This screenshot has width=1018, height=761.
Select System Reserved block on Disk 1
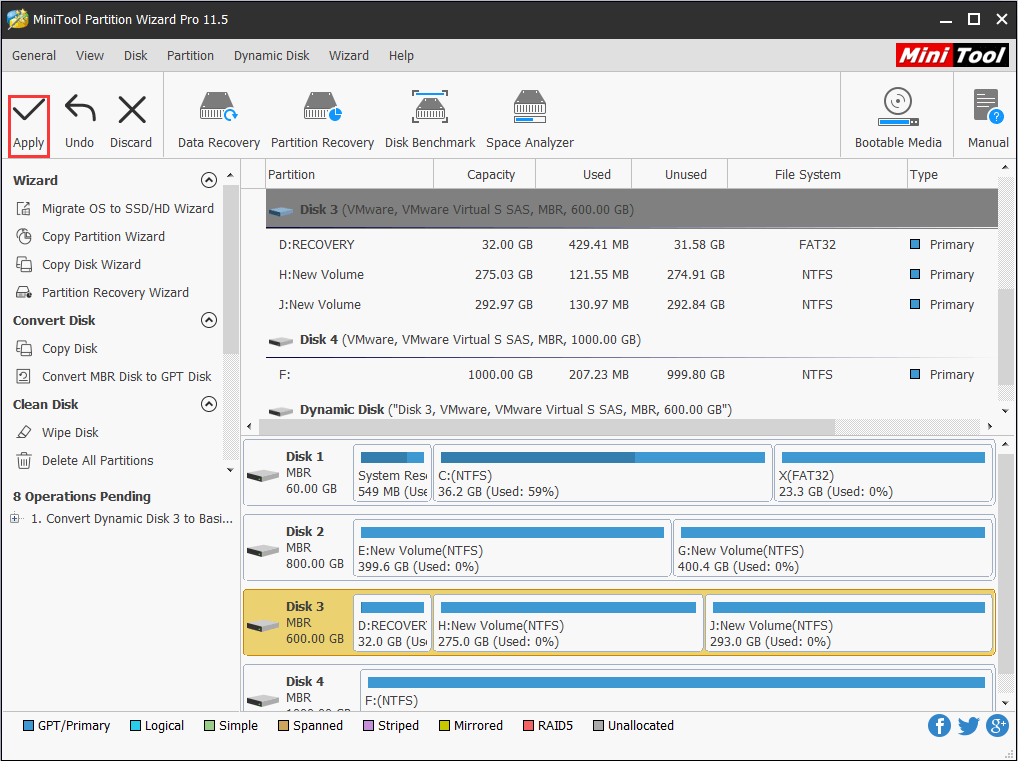[392, 473]
